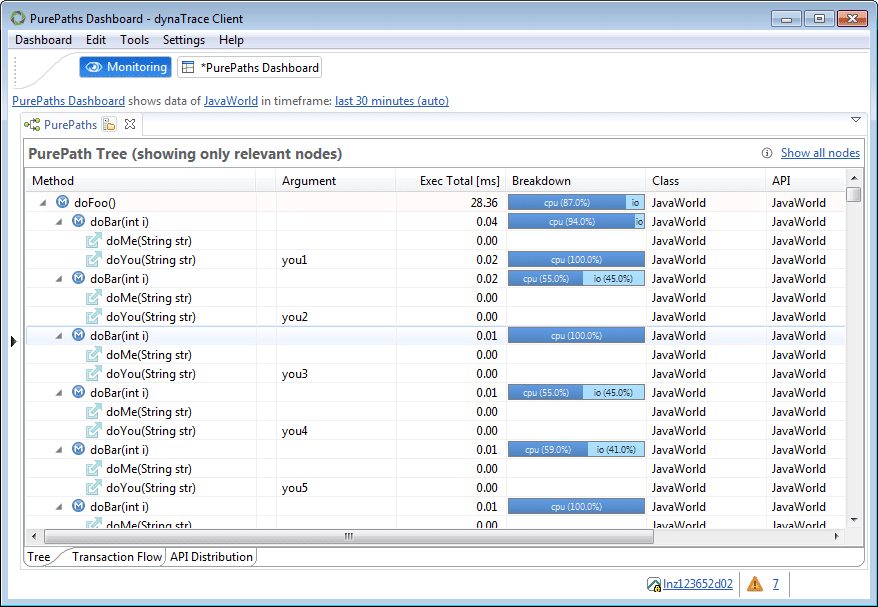
Task: Click the doYou icon in the you2 row
Action: (x=94, y=317)
